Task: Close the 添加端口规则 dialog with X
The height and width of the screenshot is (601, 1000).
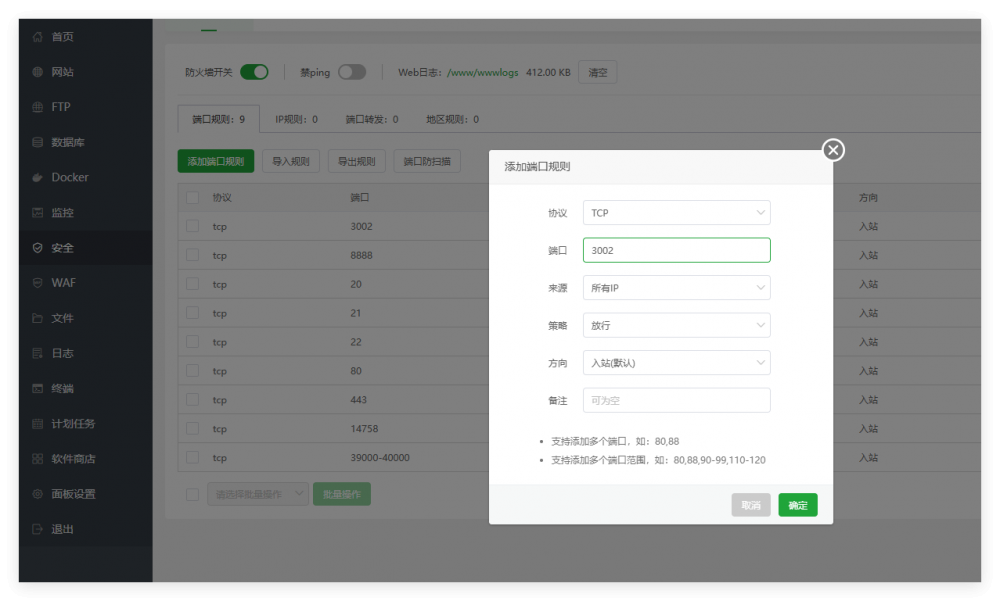Action: (833, 150)
